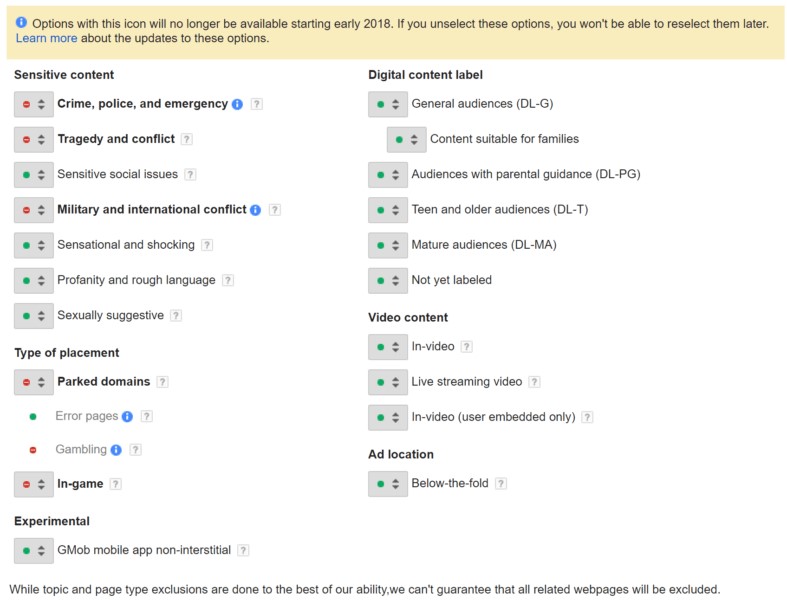Click the Sexually suggestive label

[x=110, y=316]
